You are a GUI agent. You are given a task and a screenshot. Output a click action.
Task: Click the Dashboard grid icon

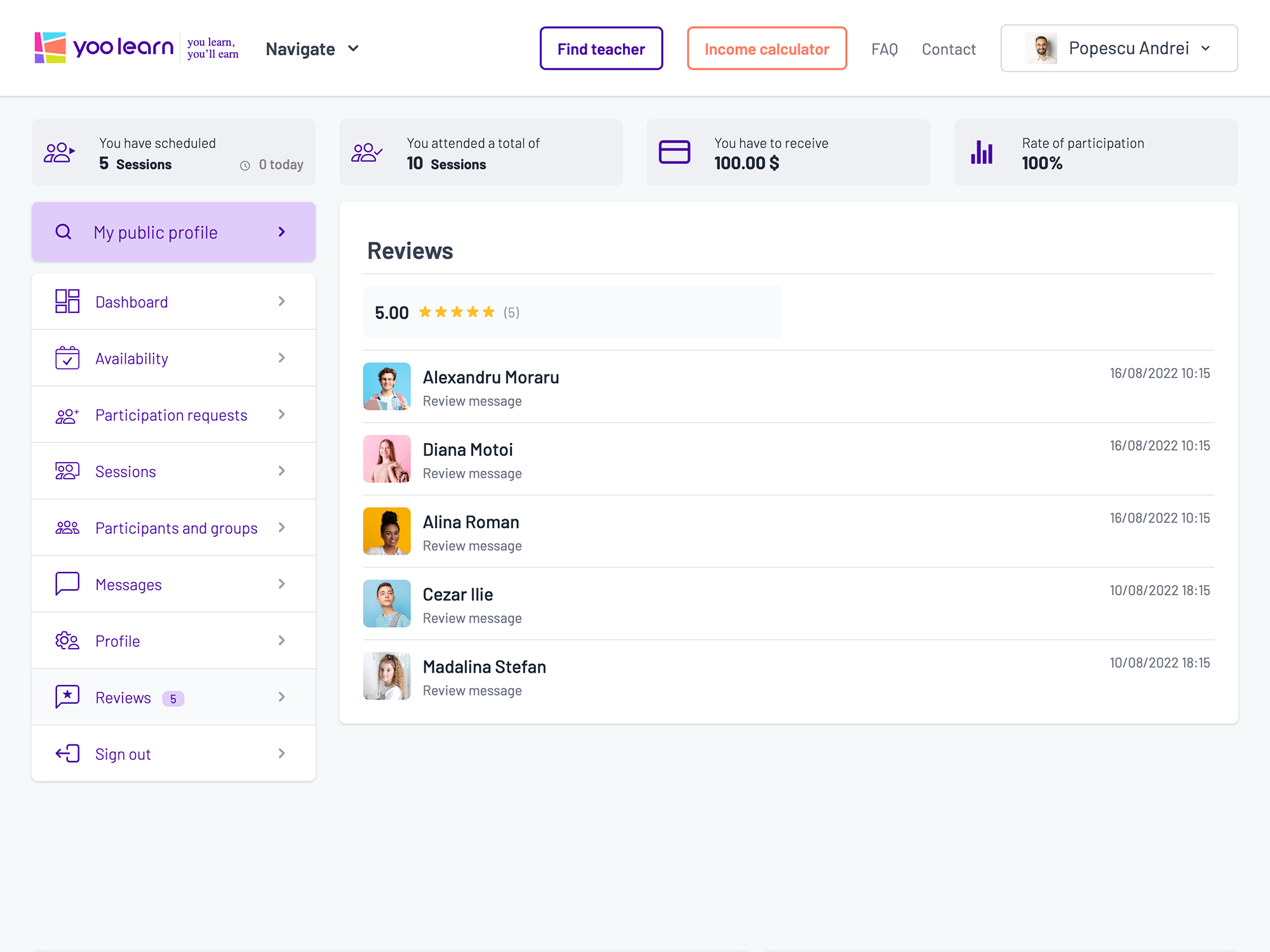[67, 301]
